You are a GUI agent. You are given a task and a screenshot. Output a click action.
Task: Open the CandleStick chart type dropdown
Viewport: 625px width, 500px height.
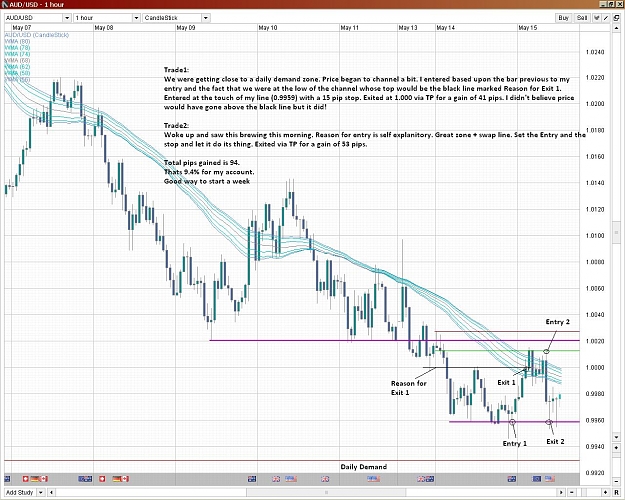(x=206, y=18)
